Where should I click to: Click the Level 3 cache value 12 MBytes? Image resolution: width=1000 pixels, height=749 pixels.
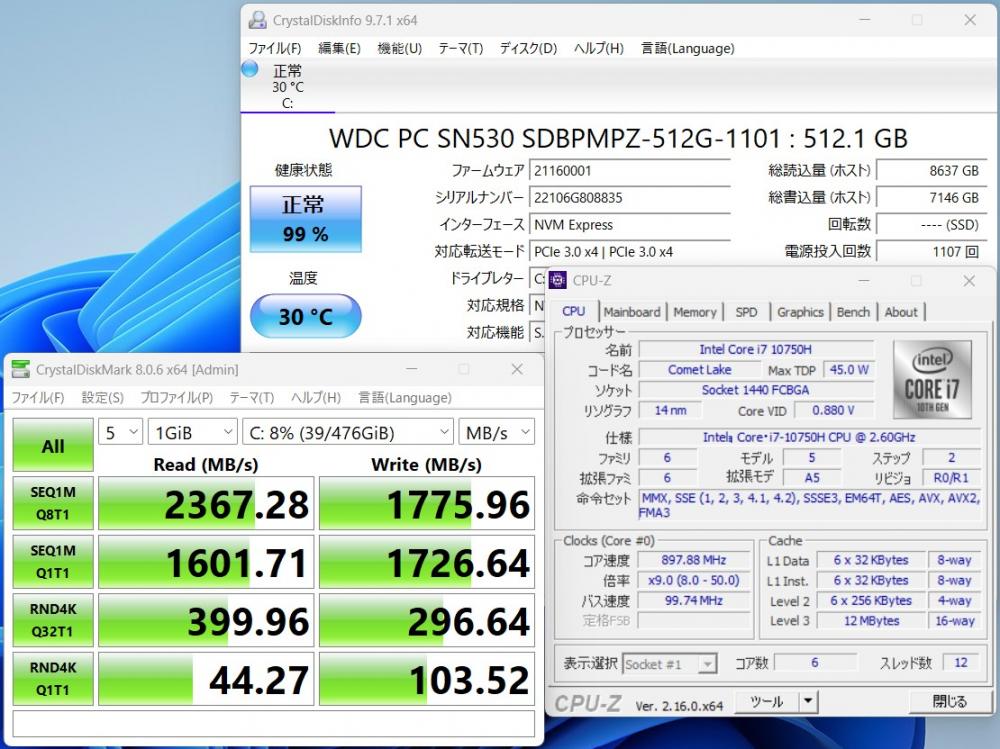click(x=871, y=621)
